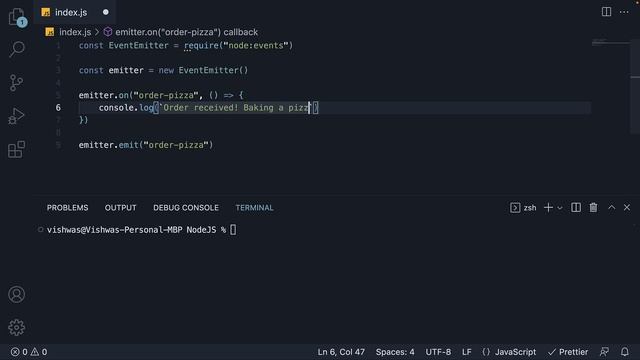640x360 pixels.
Task: Change encoding via UTF-8 status item
Action: [438, 352]
